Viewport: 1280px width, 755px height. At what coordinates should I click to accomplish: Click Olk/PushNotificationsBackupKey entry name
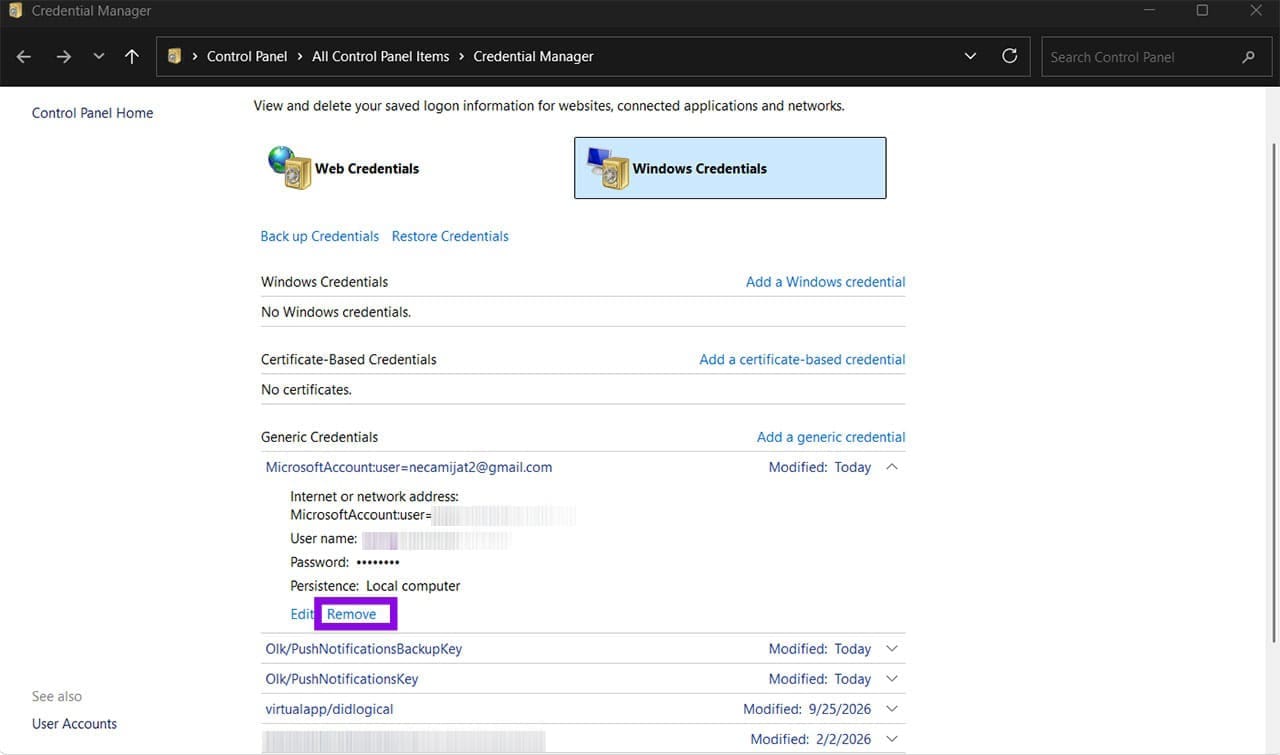point(364,649)
